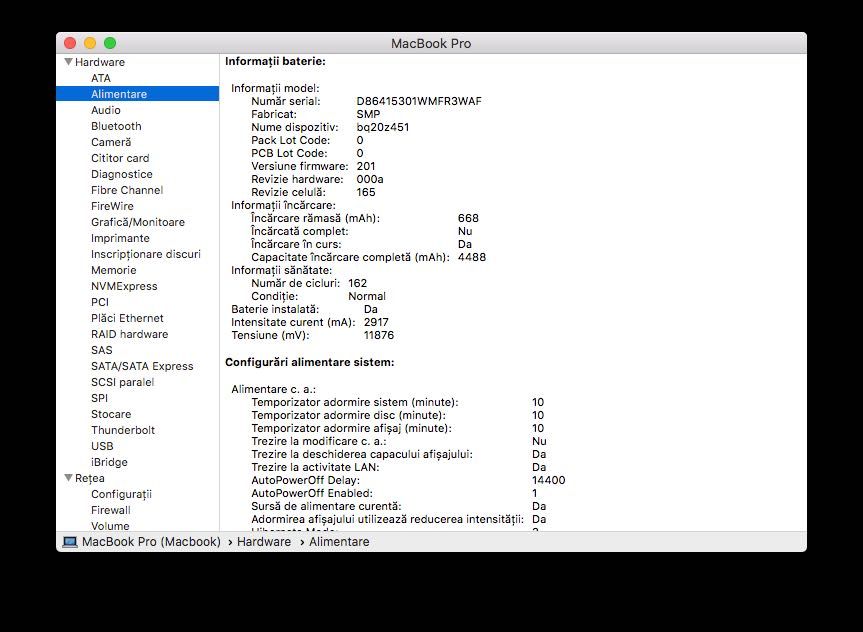Image resolution: width=863 pixels, height=632 pixels.
Task: Select Memorie in the sidebar
Action: pos(113,270)
